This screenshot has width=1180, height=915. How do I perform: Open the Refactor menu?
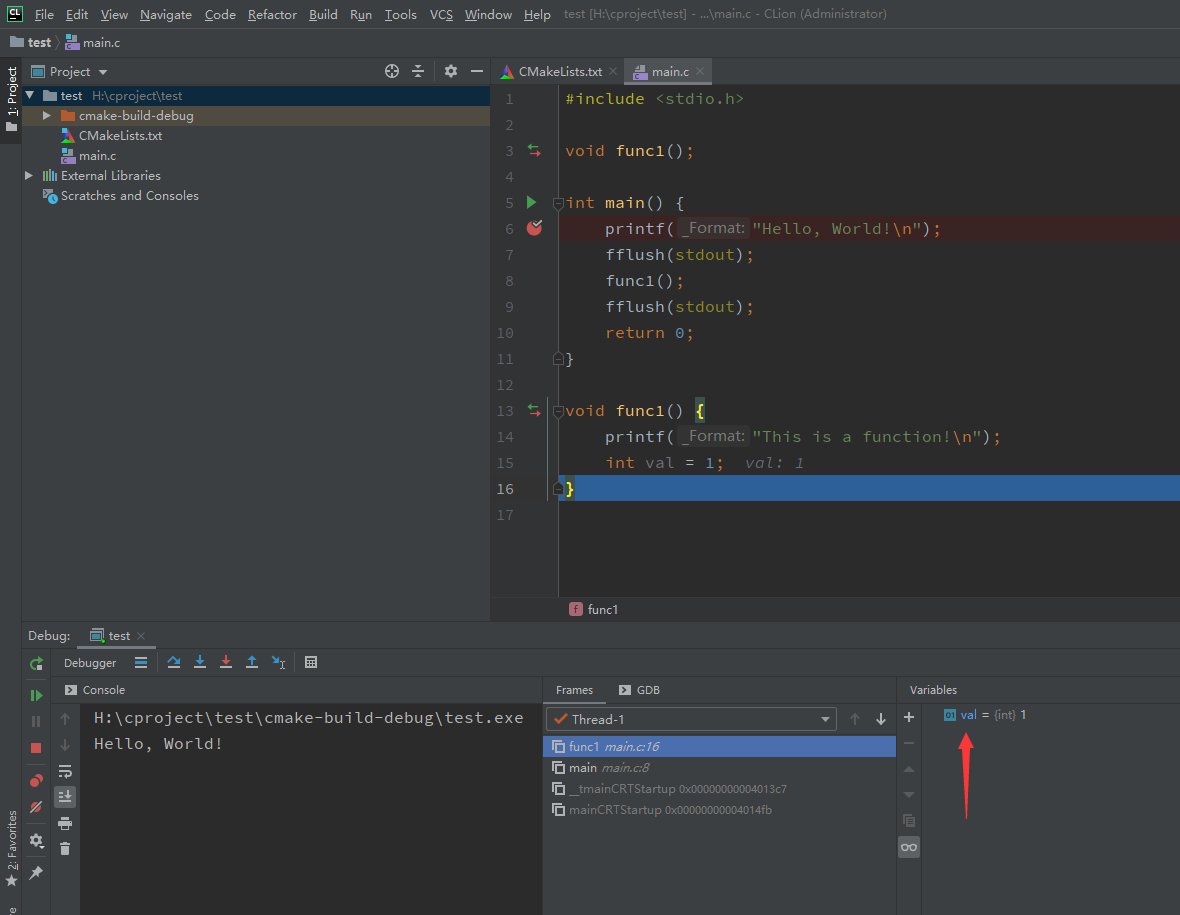[272, 14]
